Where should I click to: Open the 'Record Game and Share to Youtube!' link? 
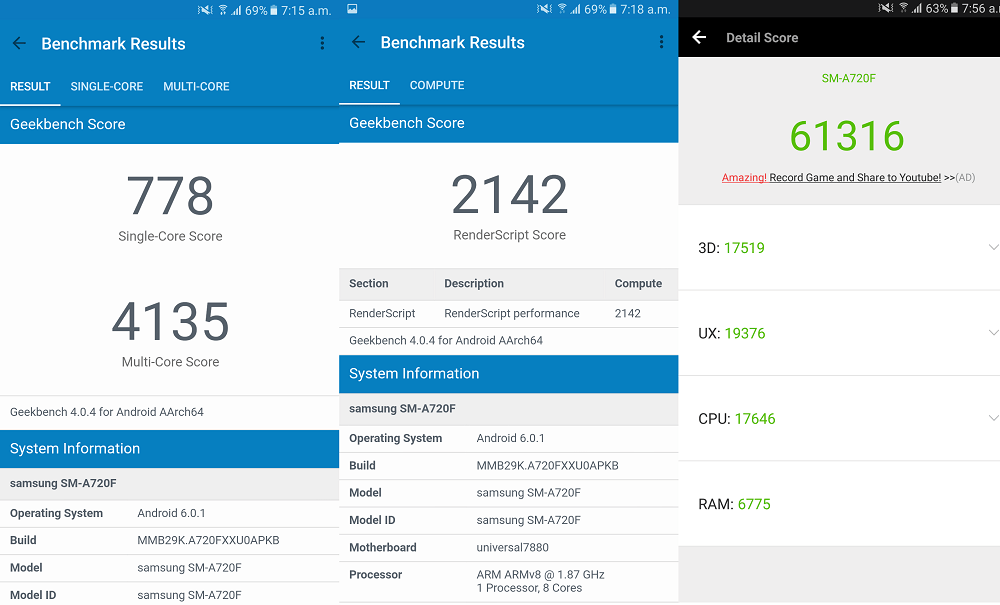point(855,178)
